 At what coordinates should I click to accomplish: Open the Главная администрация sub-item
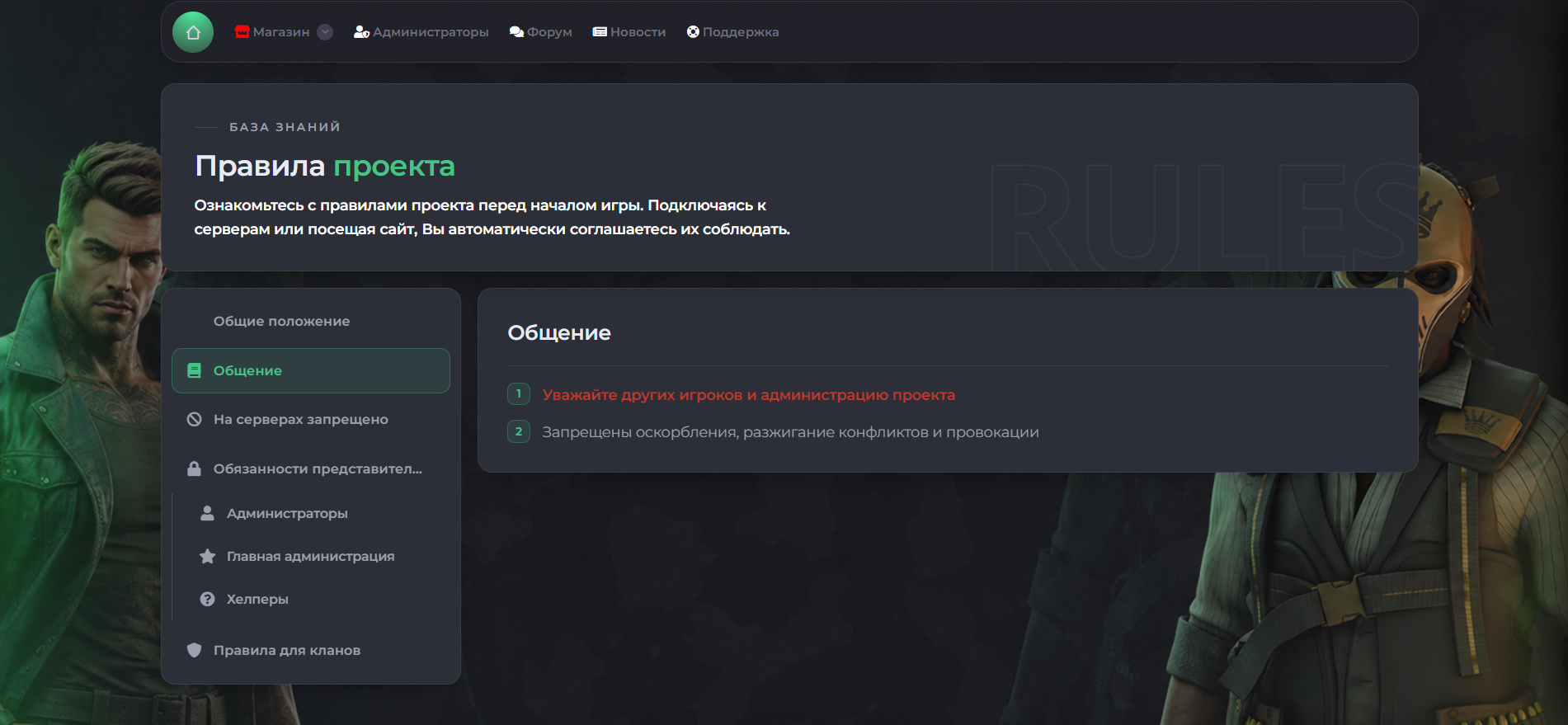(318, 556)
